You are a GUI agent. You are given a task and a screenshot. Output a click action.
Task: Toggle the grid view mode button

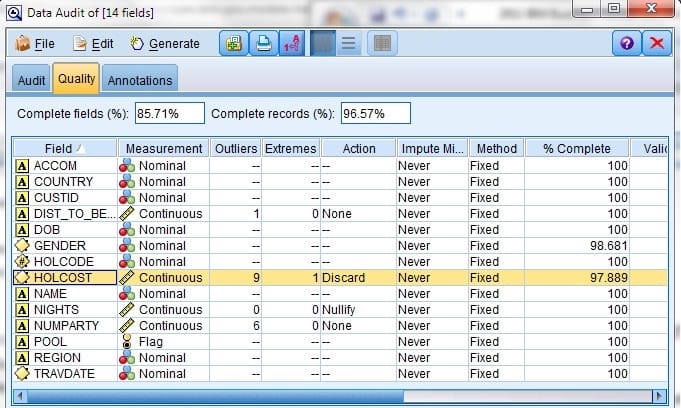[x=322, y=44]
